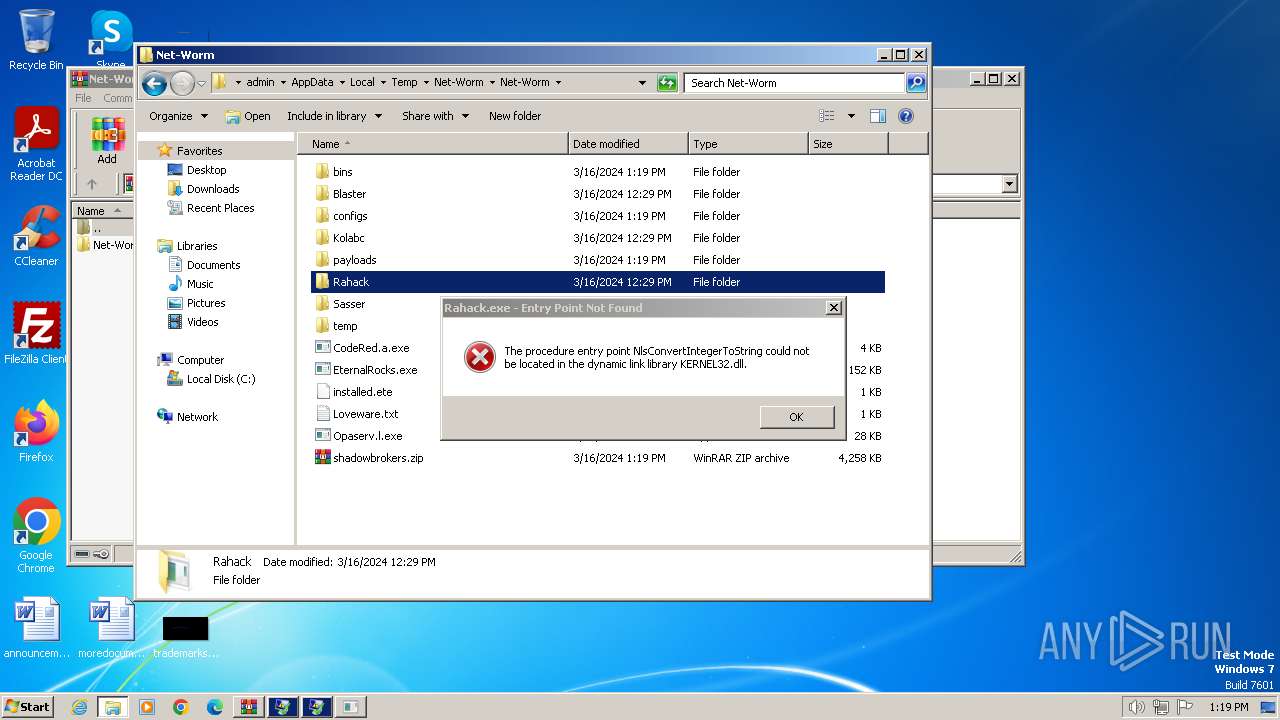Click the Explorer forward arrow button
Viewport: 1280px width, 720px height.
click(x=182, y=83)
